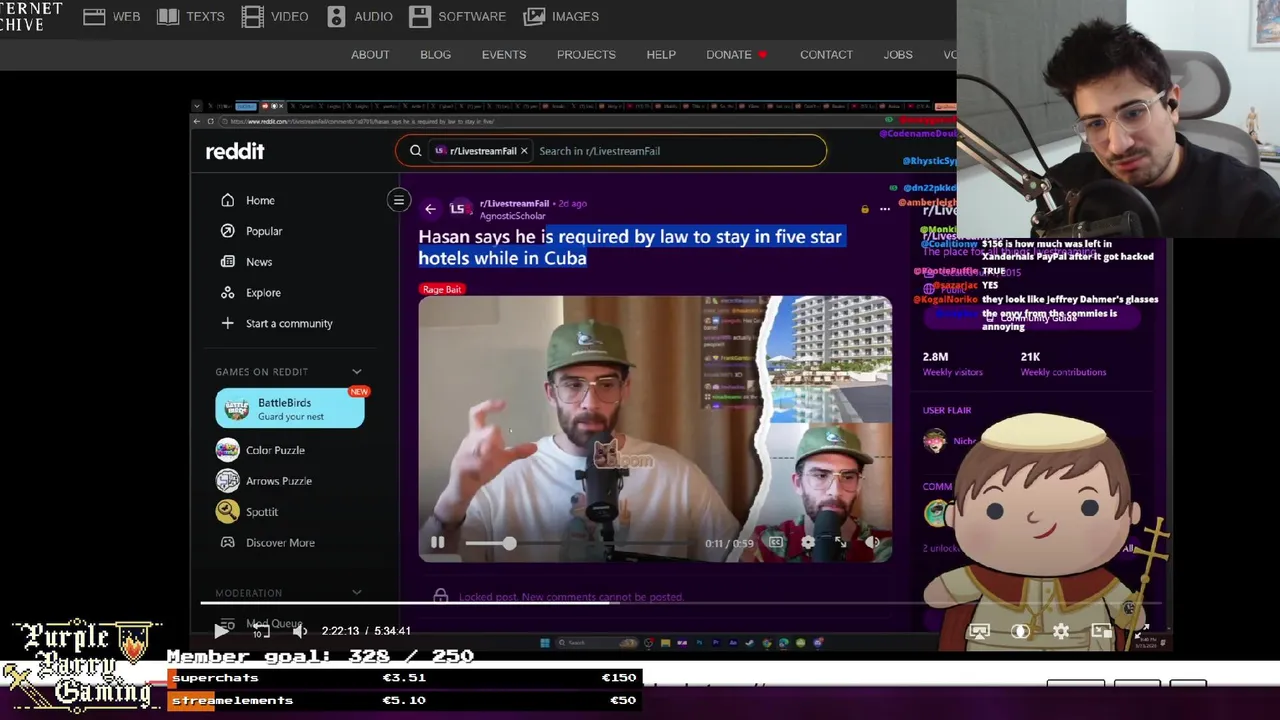This screenshot has height=720, width=1280.
Task: Open News in reddit sidebar
Action: [x=246, y=262]
